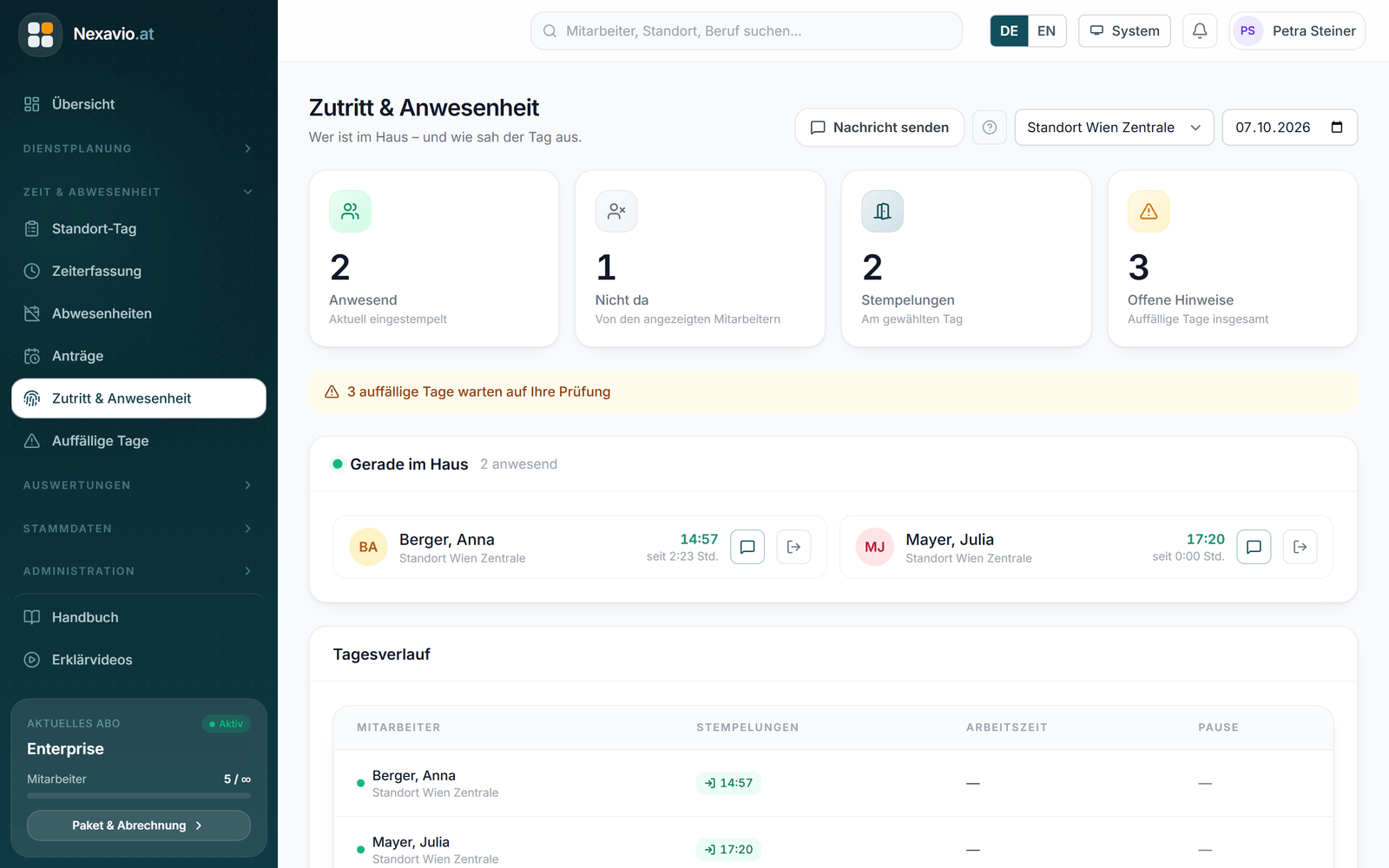The image size is (1389, 868).
Task: Collapse the Zeit & Abwesenheit section
Action: (x=139, y=192)
